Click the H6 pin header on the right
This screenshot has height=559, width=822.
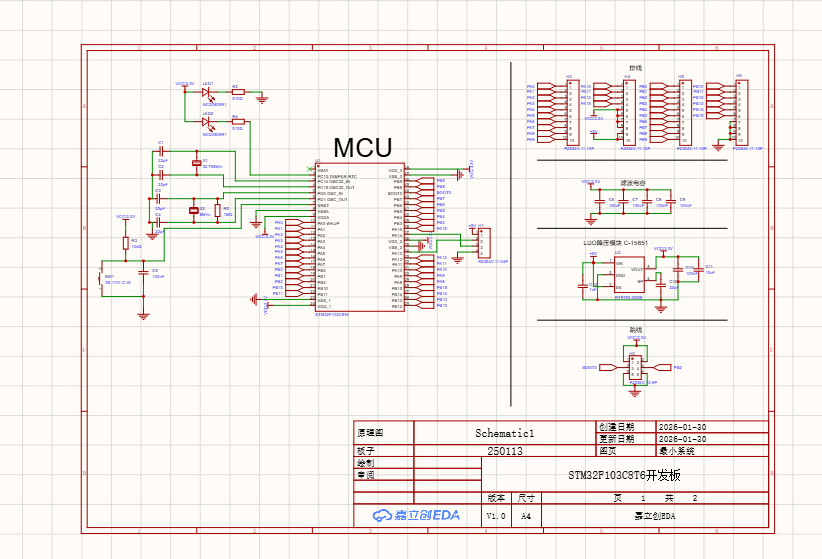pos(741,112)
